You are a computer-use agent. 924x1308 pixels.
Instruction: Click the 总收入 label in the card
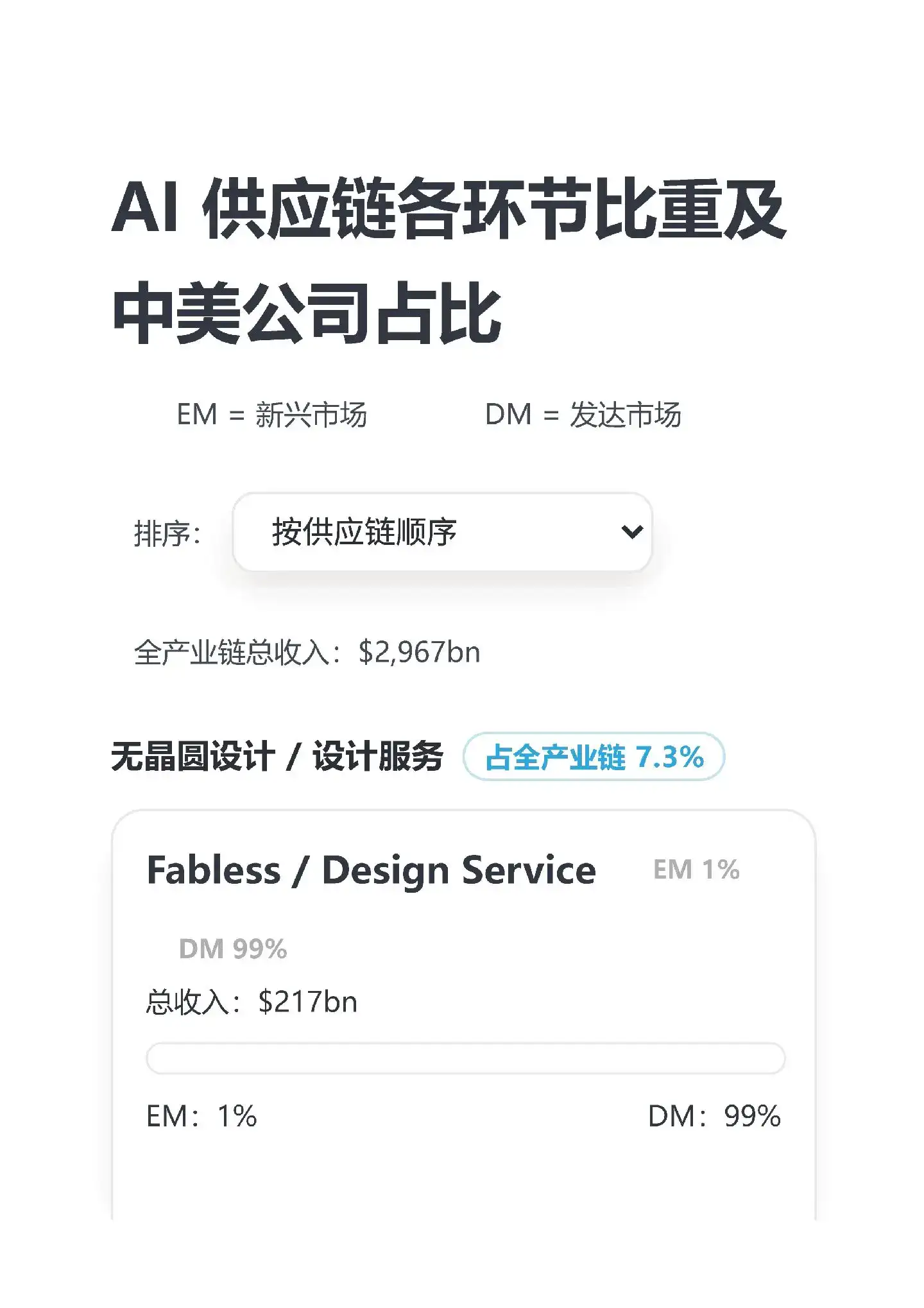tap(193, 1002)
